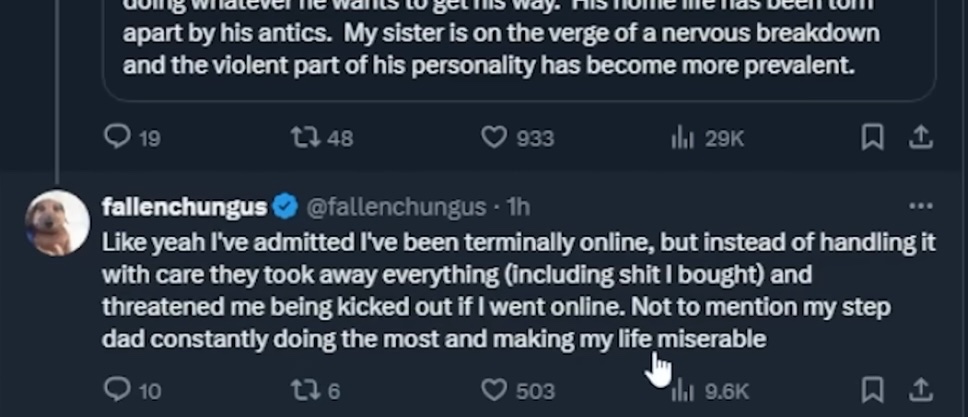The height and width of the screenshot is (417, 968).
Task: Open fallenchungus post about being terminally online
Action: click(500, 290)
